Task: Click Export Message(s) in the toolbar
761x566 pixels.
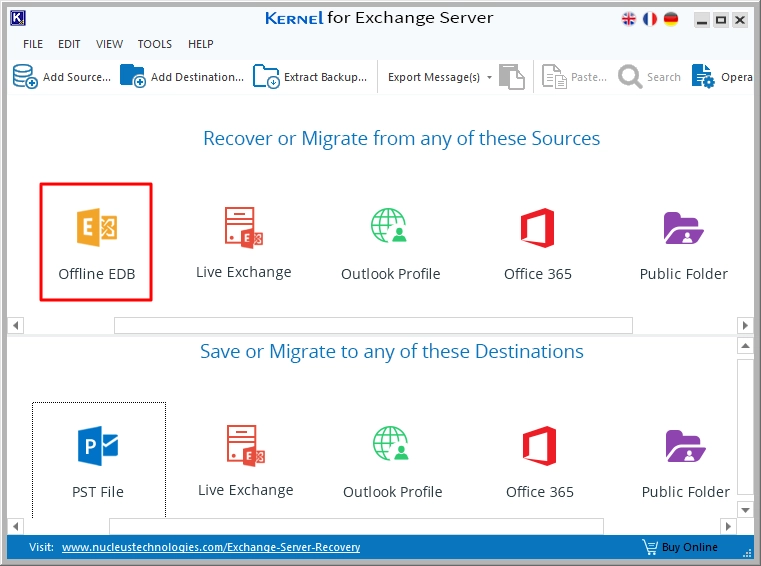Action: [x=434, y=77]
